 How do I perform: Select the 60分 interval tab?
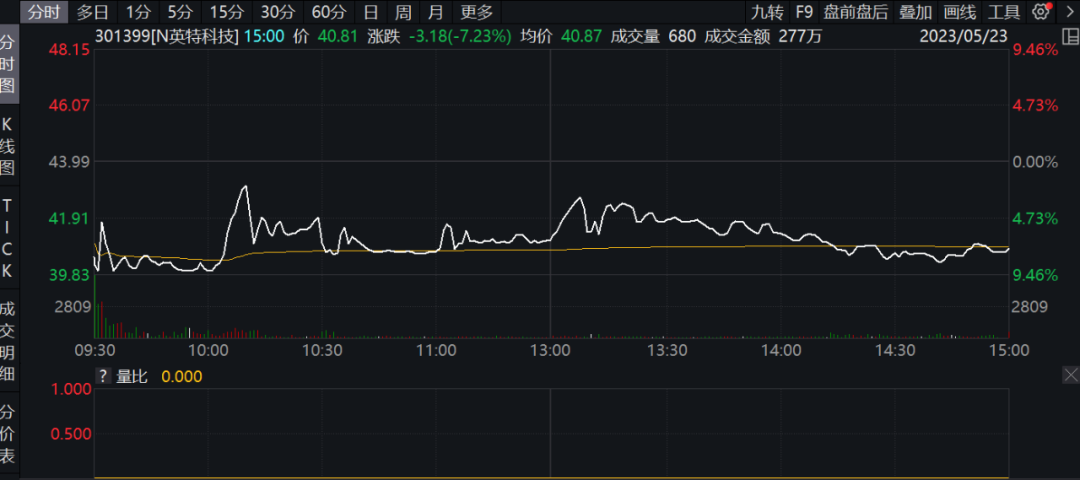(x=329, y=12)
